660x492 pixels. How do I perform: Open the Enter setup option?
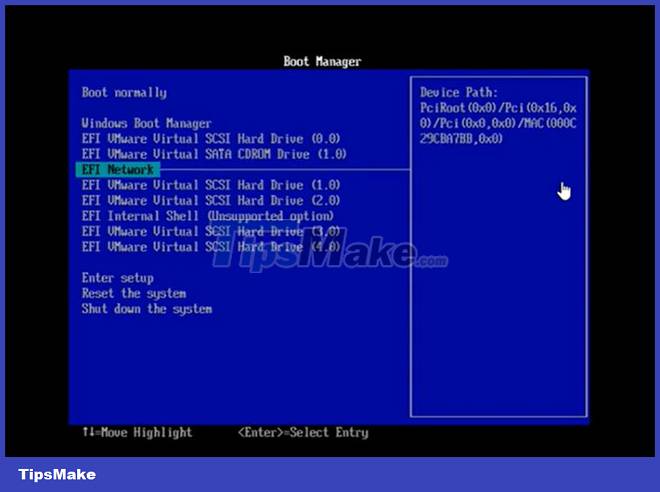click(118, 278)
